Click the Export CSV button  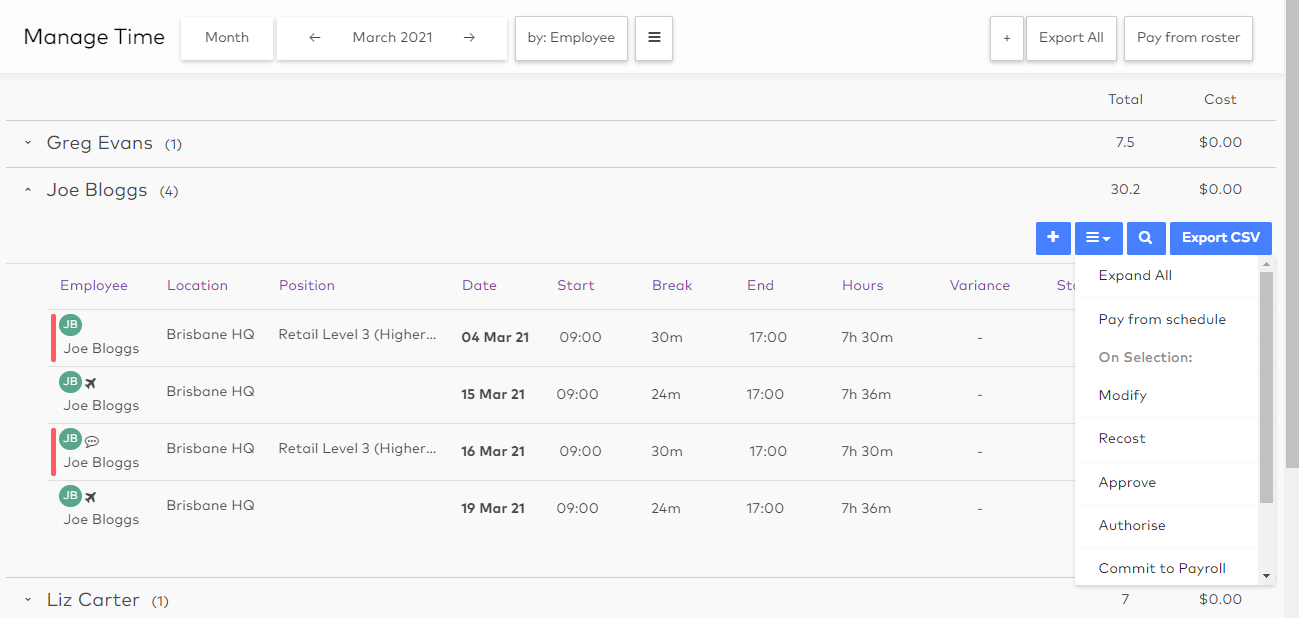pos(1220,238)
